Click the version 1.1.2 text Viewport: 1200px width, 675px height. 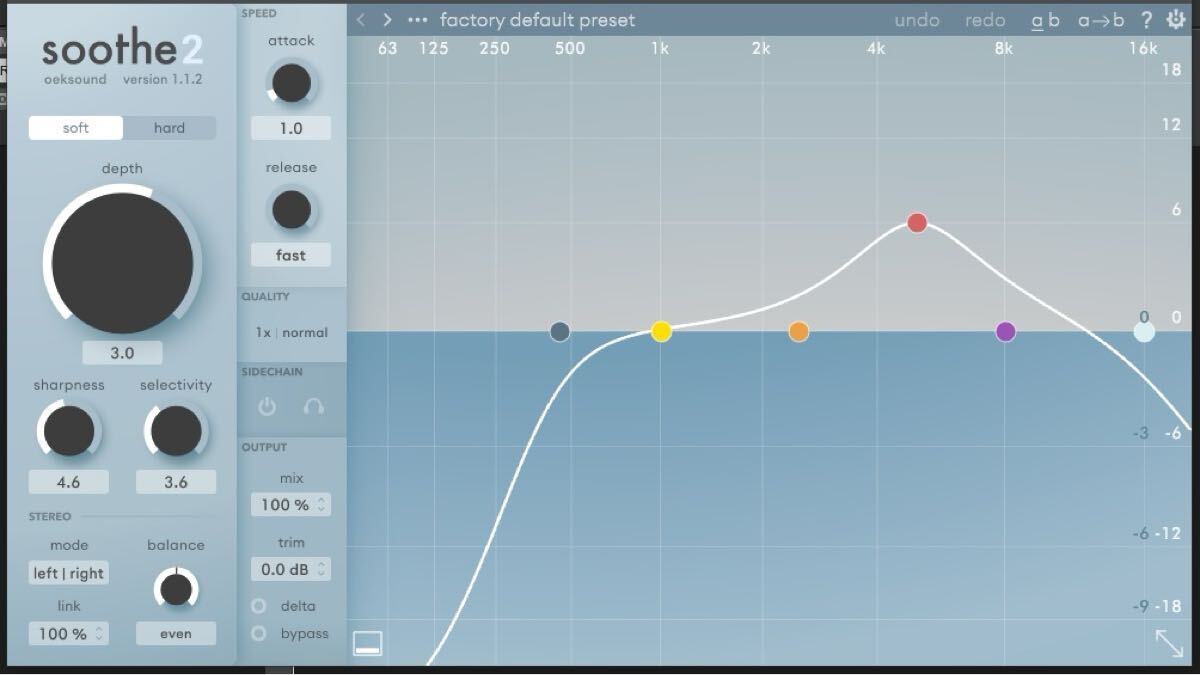click(x=162, y=80)
